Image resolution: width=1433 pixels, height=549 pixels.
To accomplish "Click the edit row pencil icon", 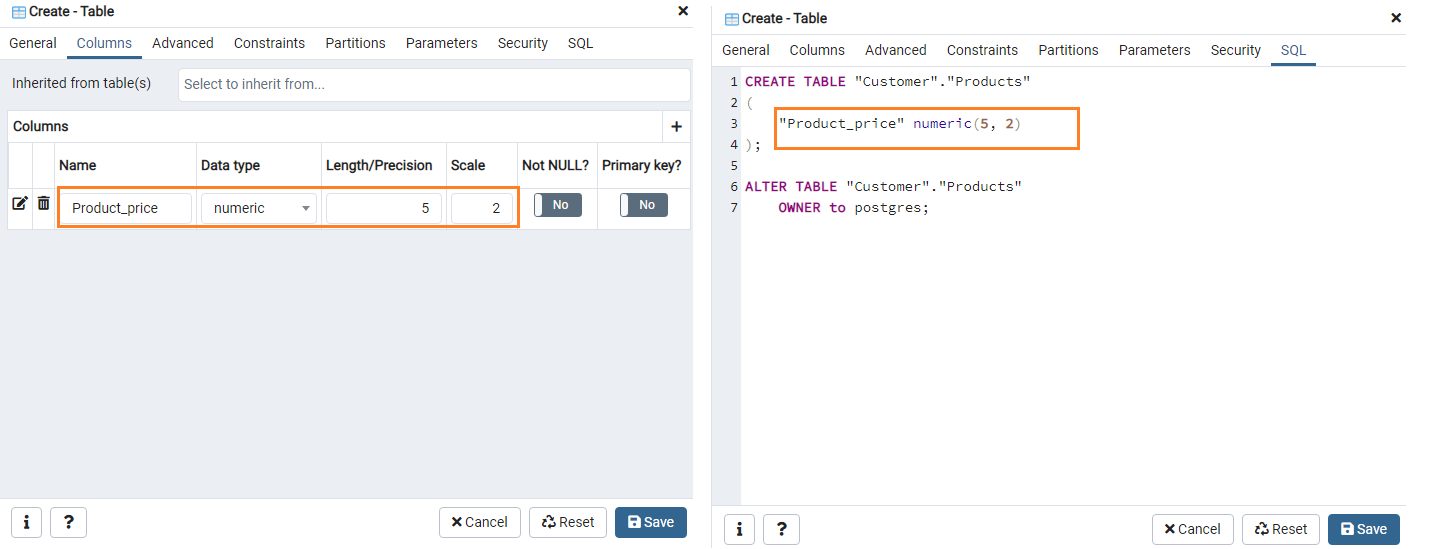I will pos(19,203).
